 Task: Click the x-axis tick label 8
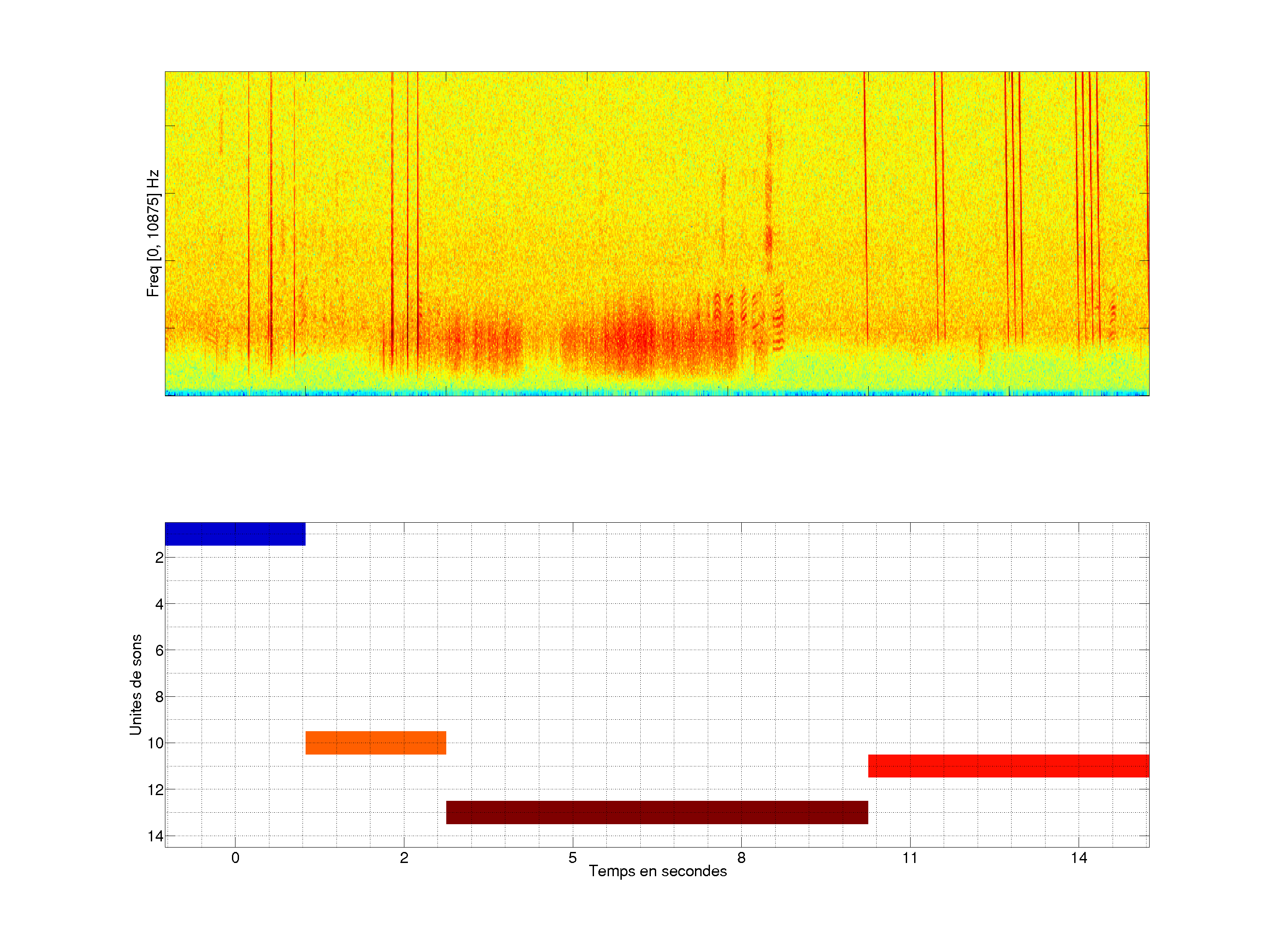click(x=741, y=858)
